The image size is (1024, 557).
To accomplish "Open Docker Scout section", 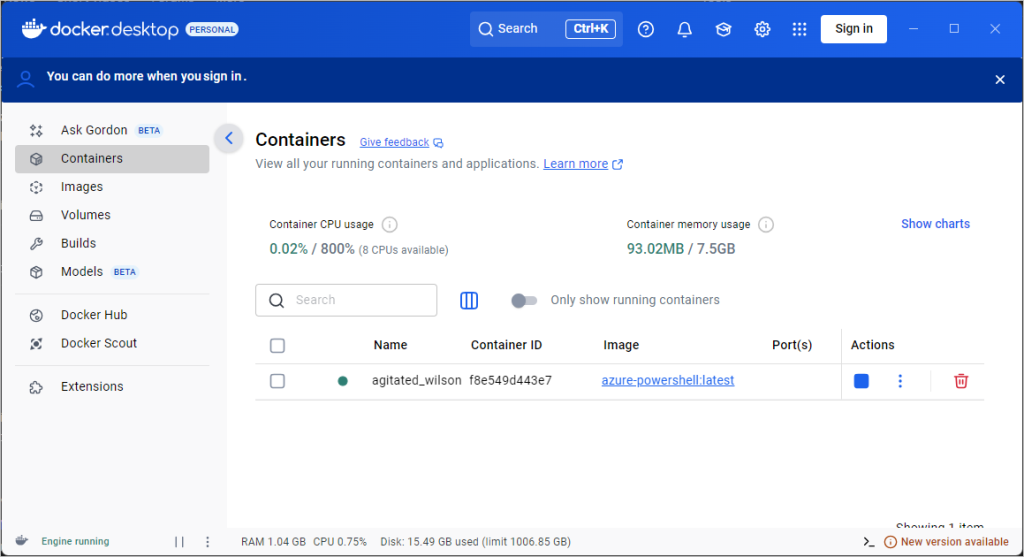I will (112, 343).
